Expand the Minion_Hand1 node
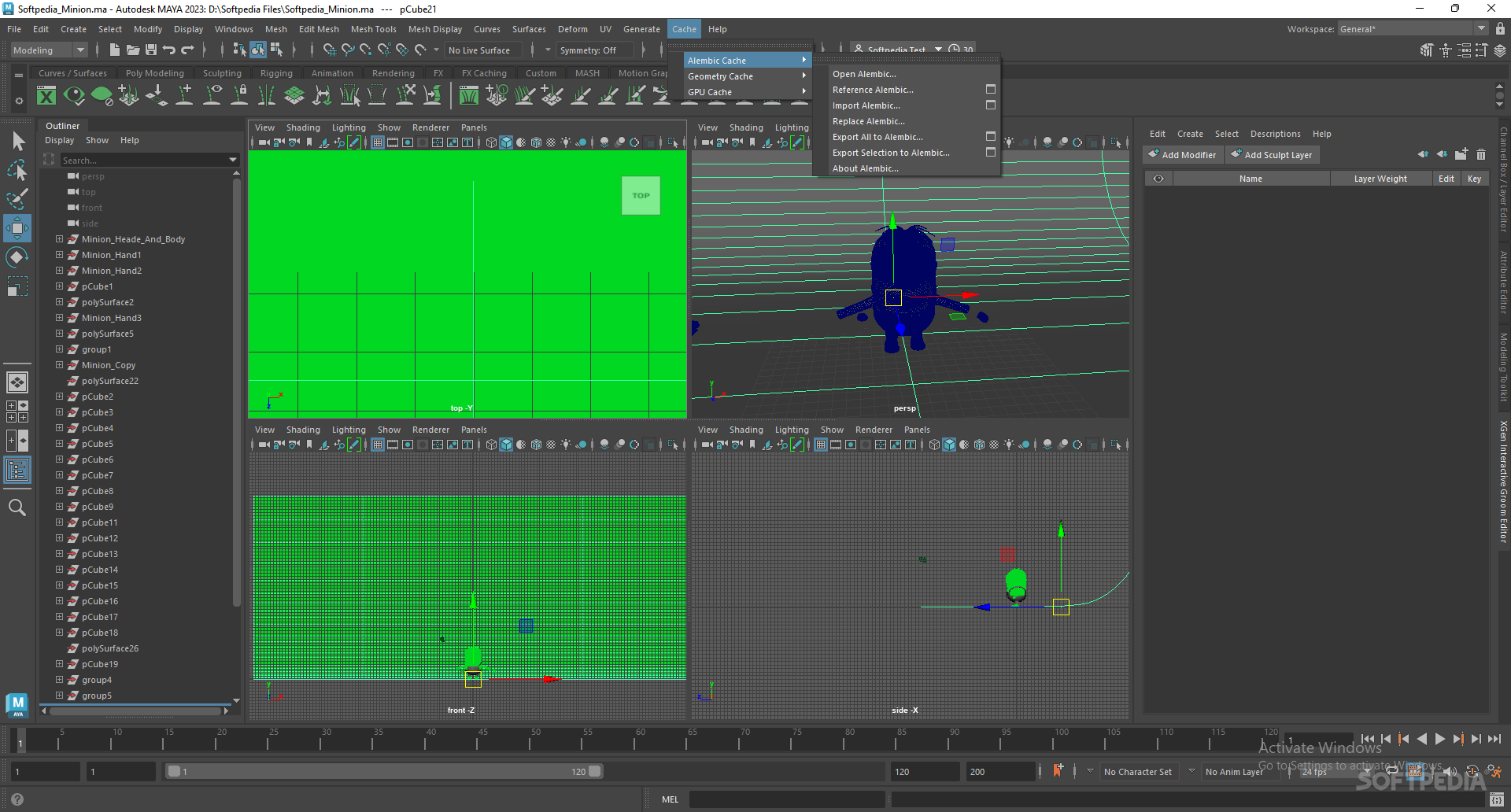The width and height of the screenshot is (1511, 812). tap(59, 255)
